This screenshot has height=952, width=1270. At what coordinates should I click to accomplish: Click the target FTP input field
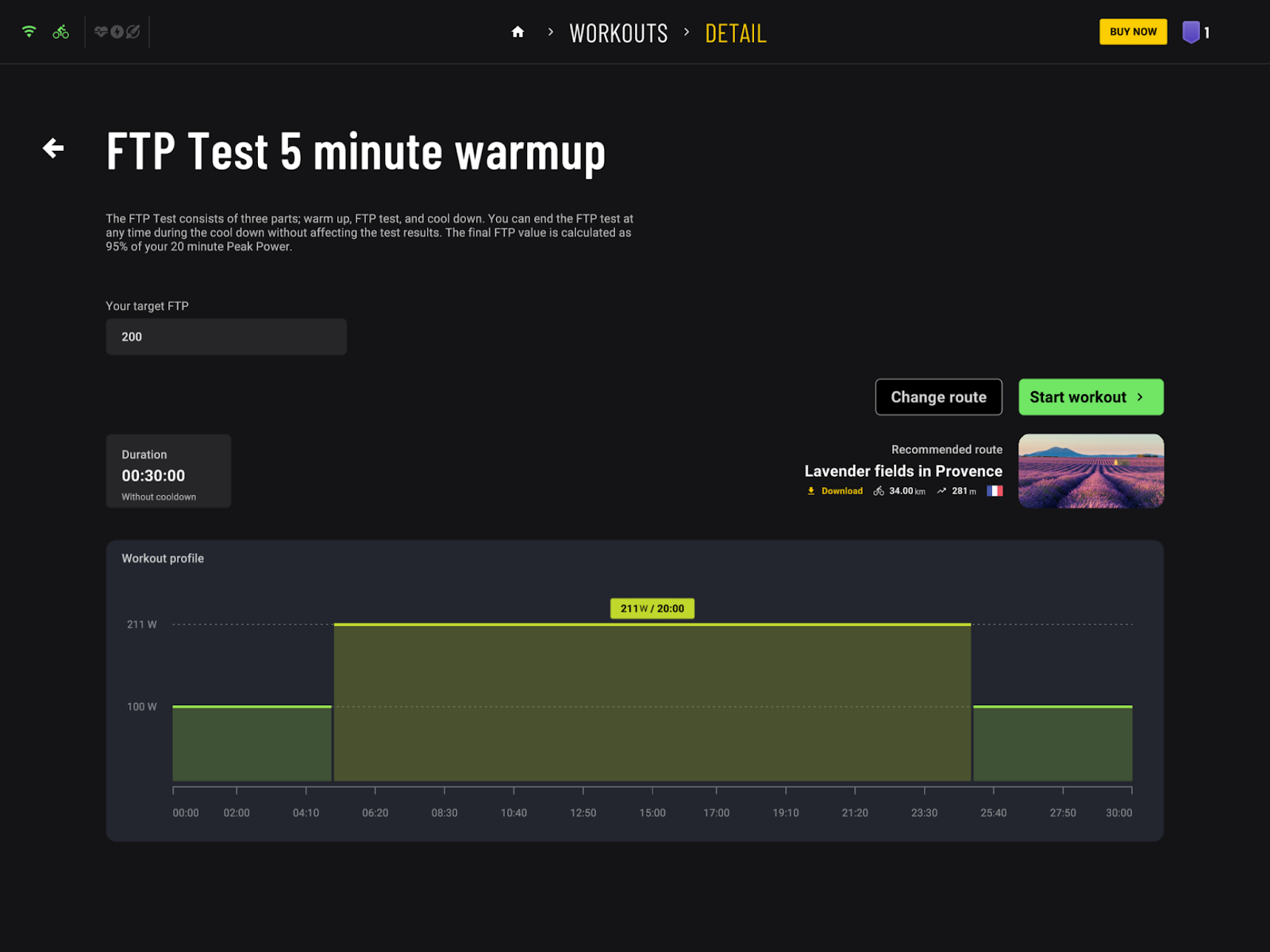click(x=226, y=337)
